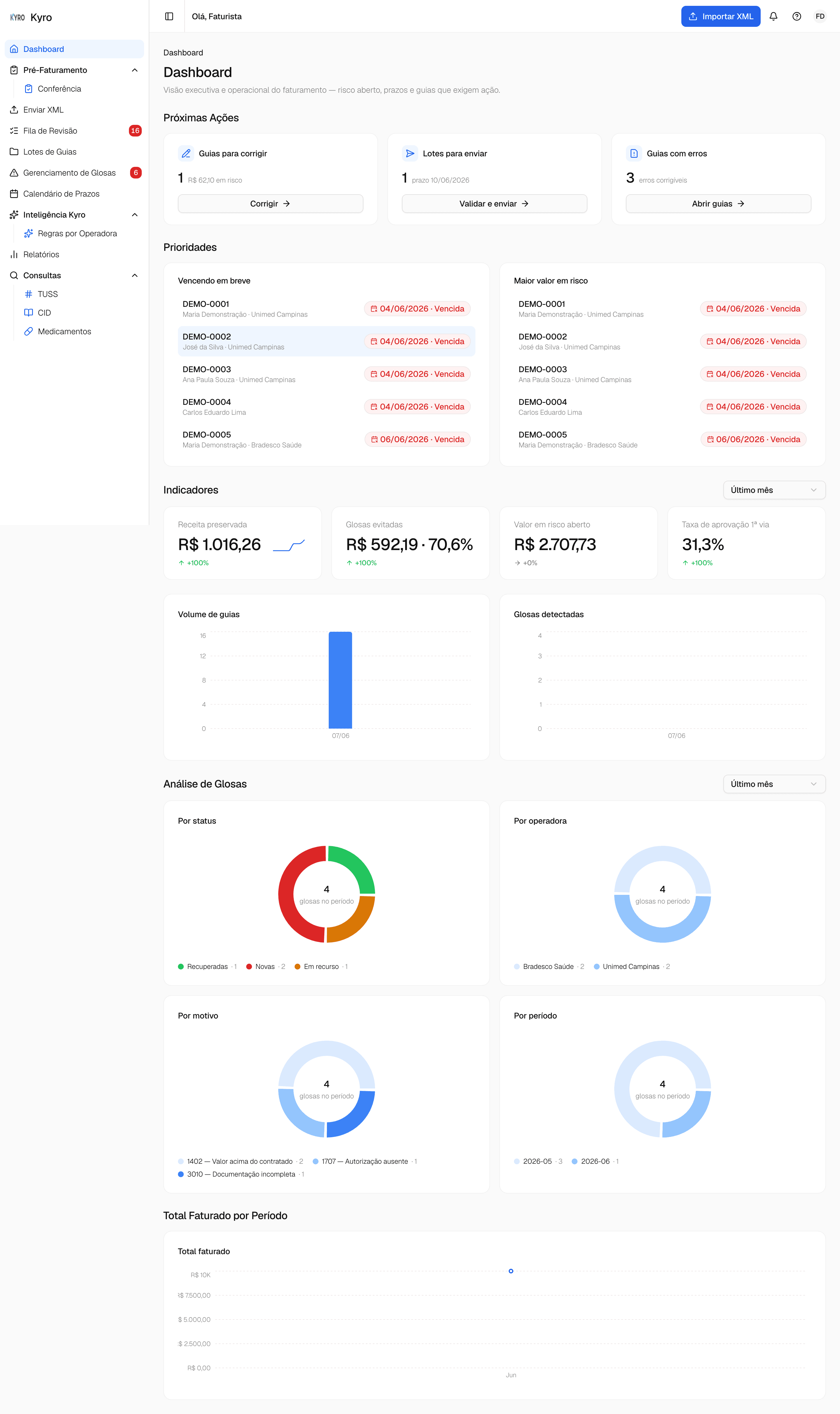840x1414 pixels.
Task: Click the Dashboard home icon
Action: [x=14, y=49]
